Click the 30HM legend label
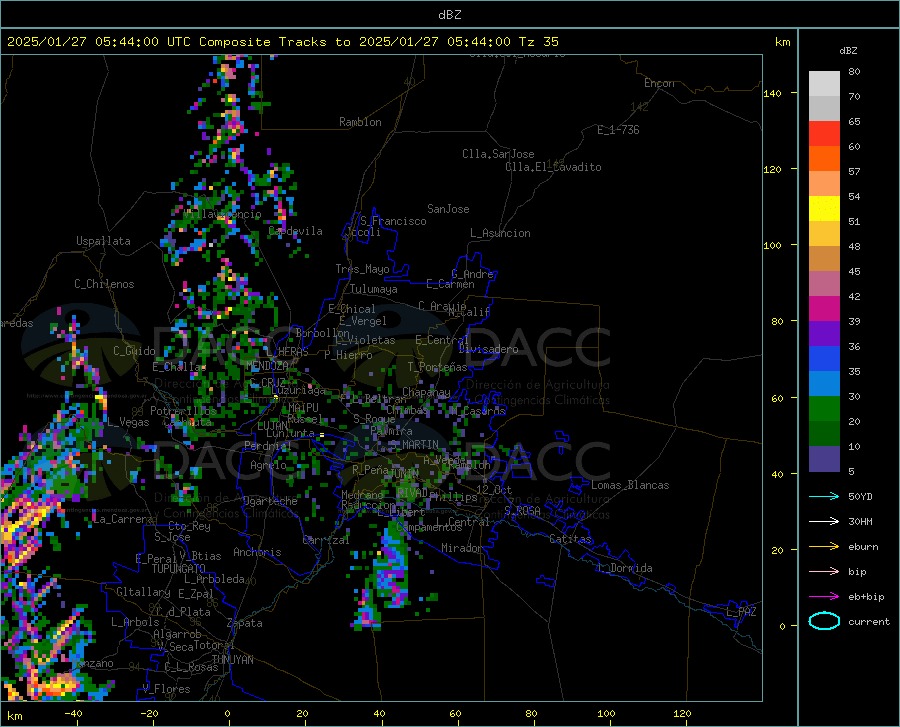 coord(860,521)
